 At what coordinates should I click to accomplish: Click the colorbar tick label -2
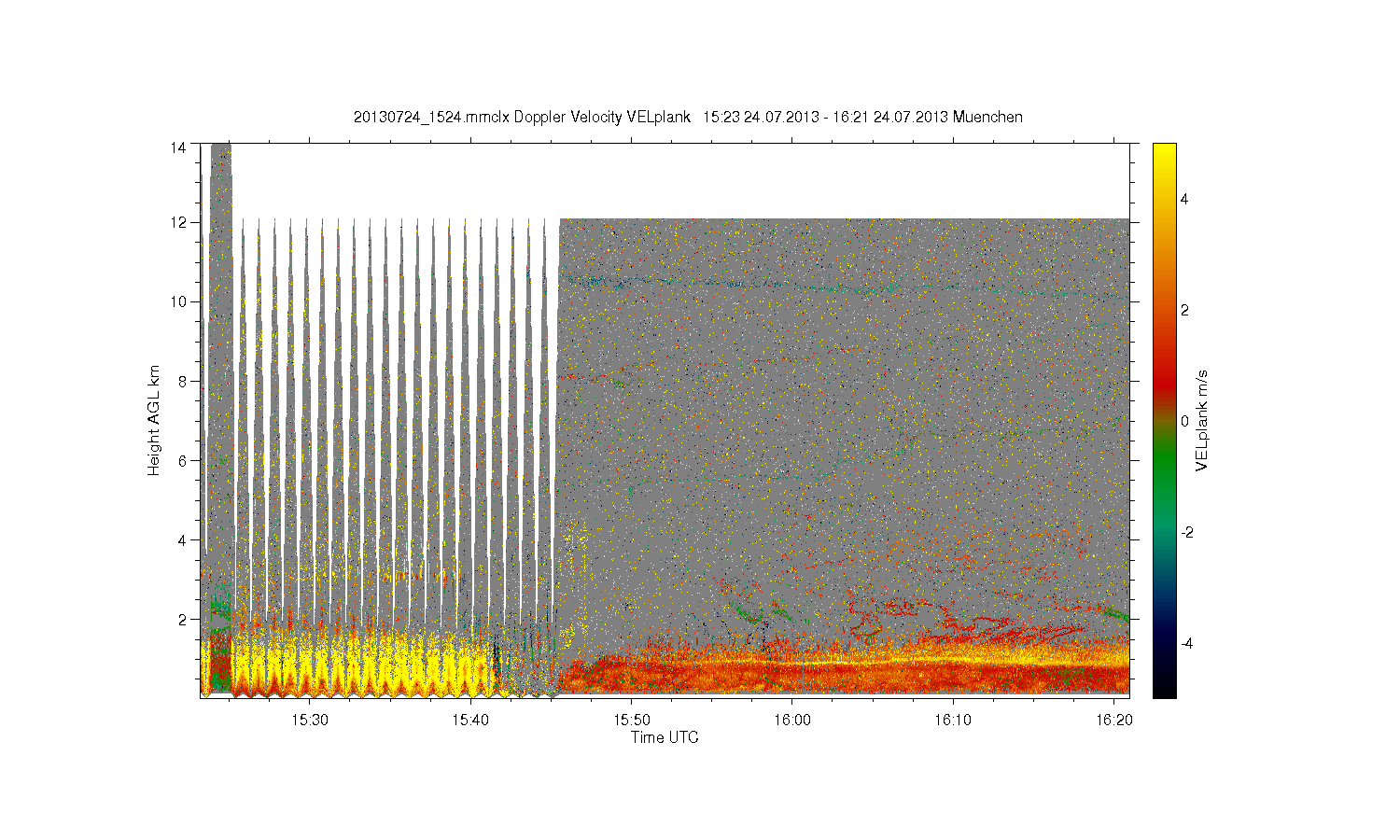[x=1186, y=532]
